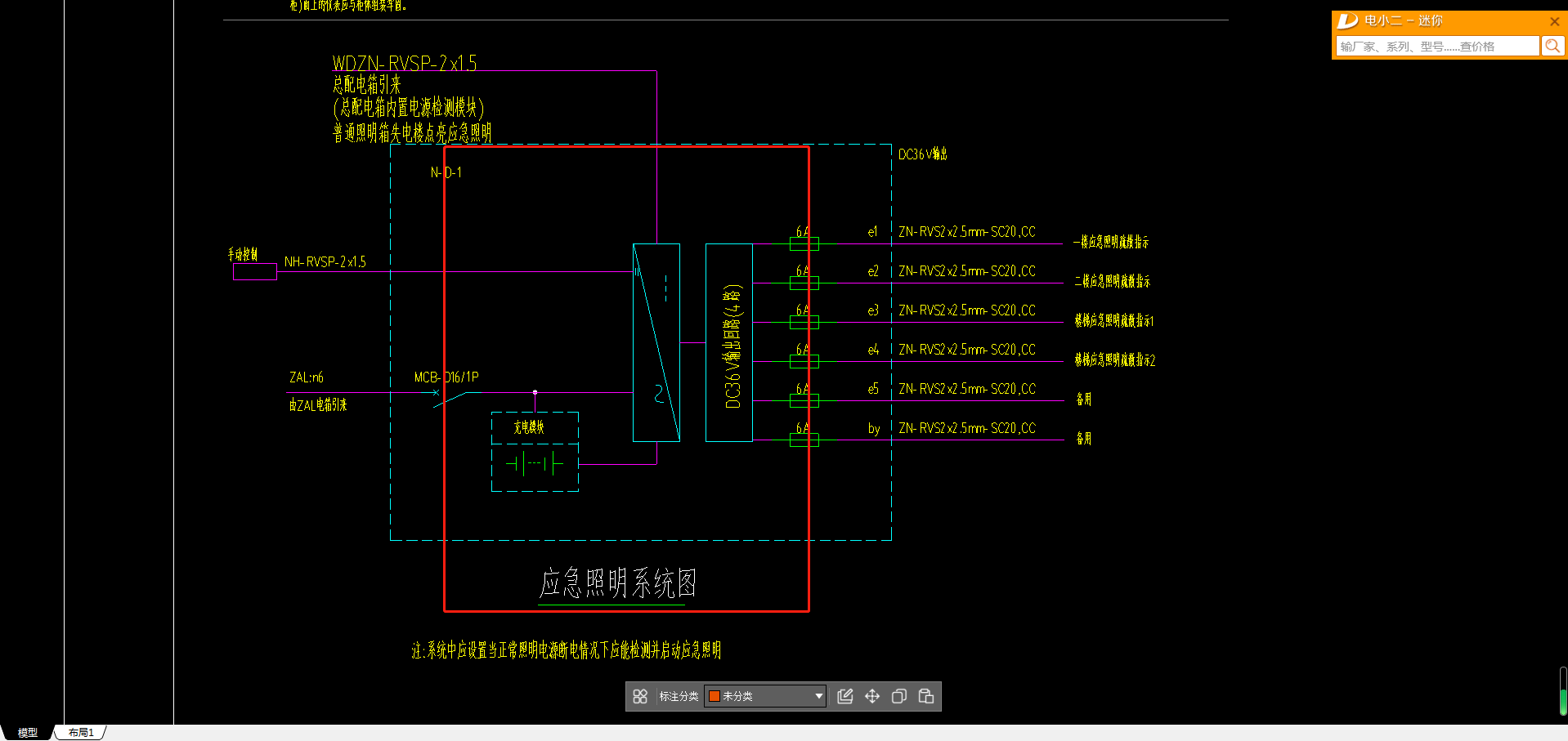
Task: Click the e4 circuit number label
Action: [x=873, y=350]
